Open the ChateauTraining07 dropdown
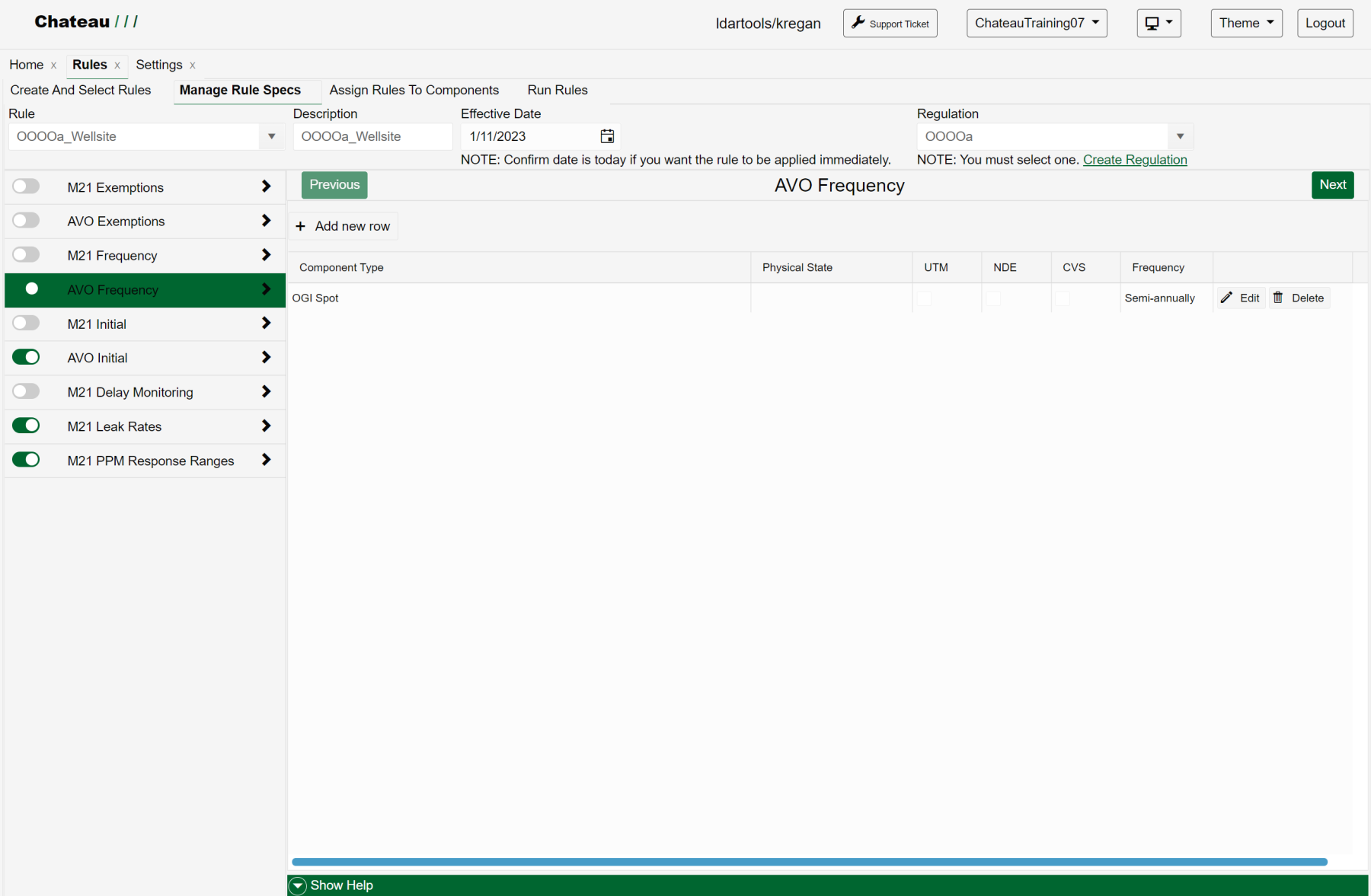Viewport: 1371px width, 896px height. click(x=1036, y=23)
